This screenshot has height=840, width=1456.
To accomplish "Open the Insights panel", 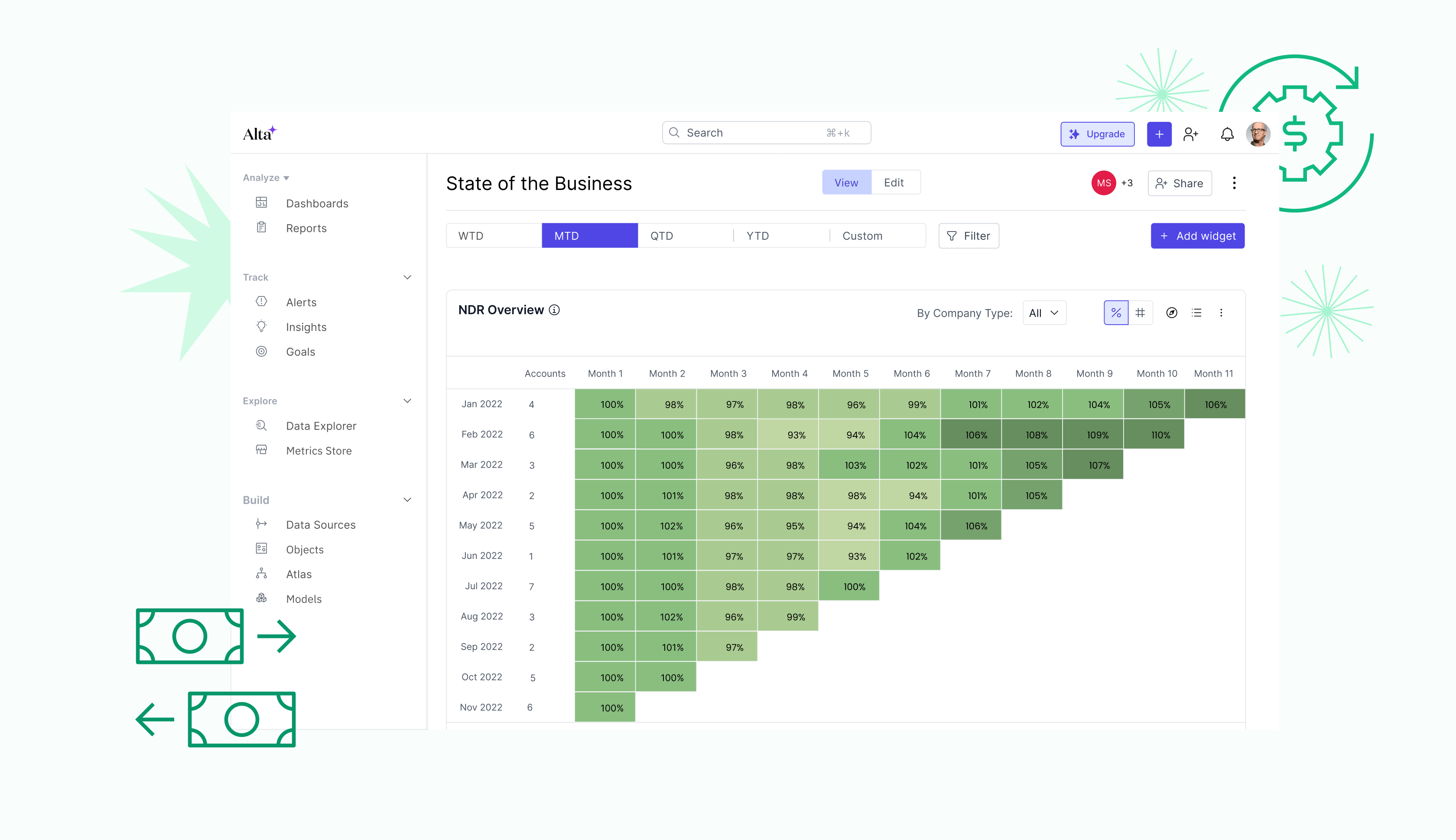I will [x=306, y=326].
